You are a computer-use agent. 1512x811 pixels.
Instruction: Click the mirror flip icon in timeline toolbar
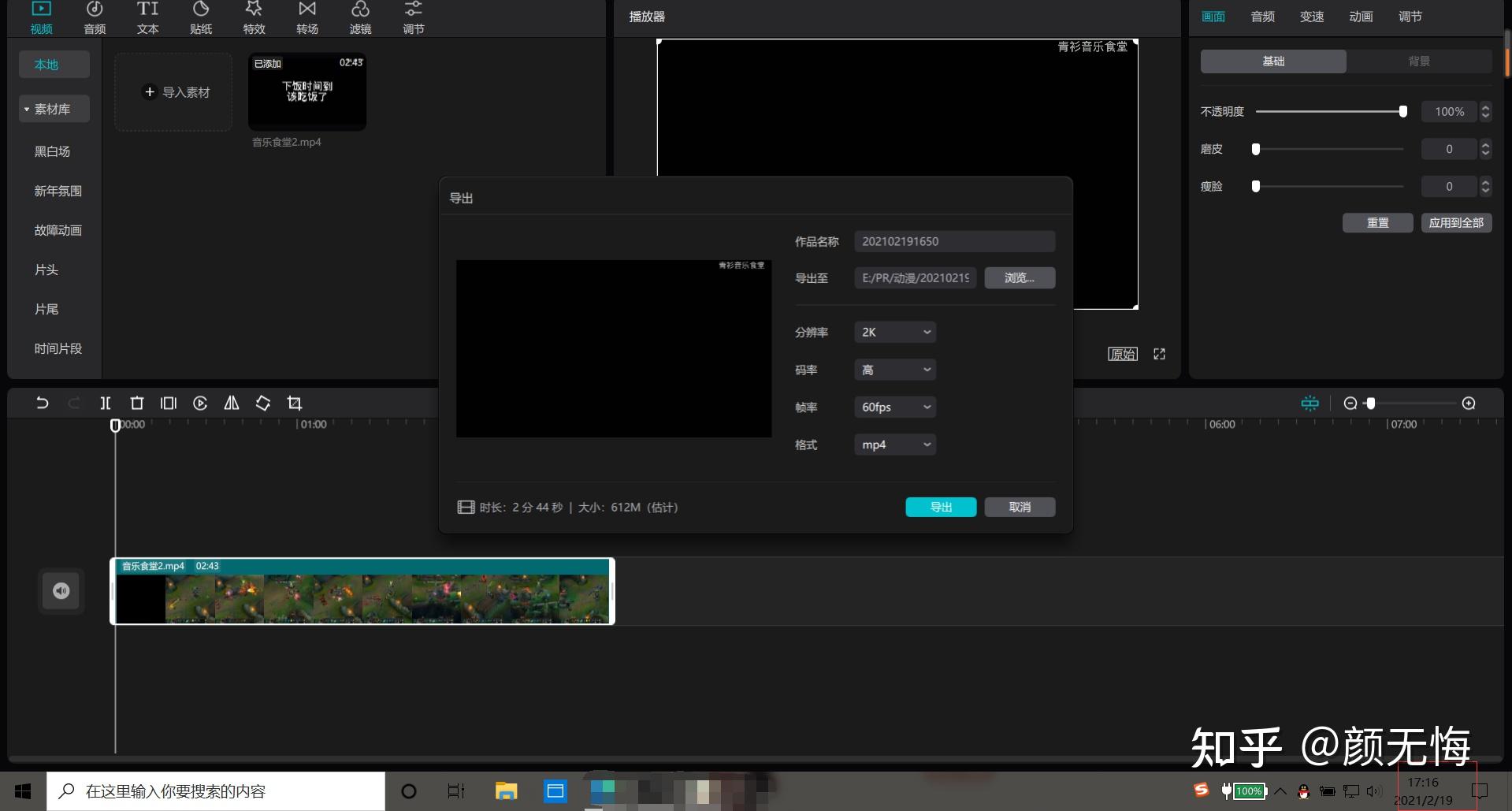[x=232, y=404]
